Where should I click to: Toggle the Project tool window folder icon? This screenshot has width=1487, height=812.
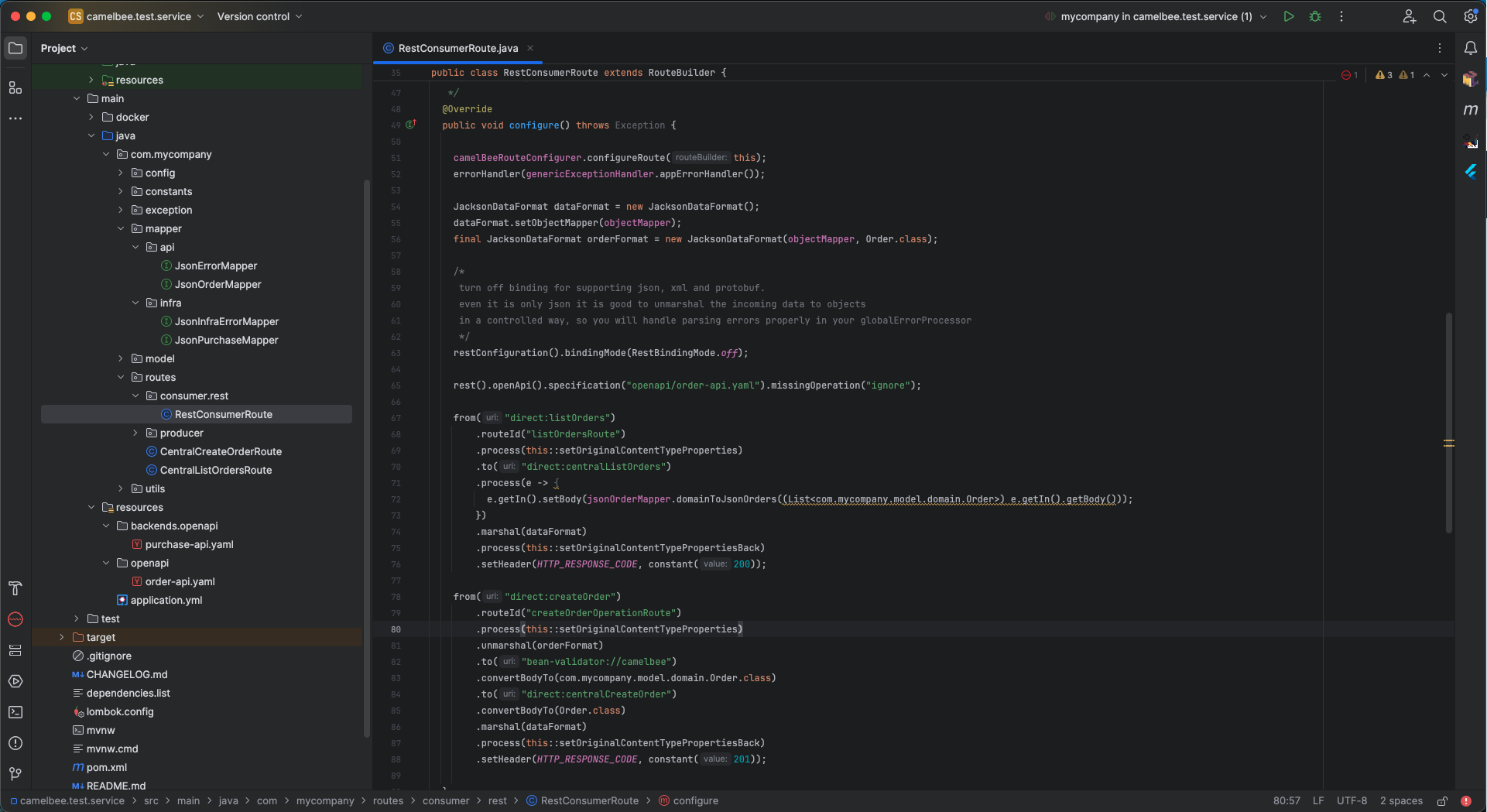point(15,48)
